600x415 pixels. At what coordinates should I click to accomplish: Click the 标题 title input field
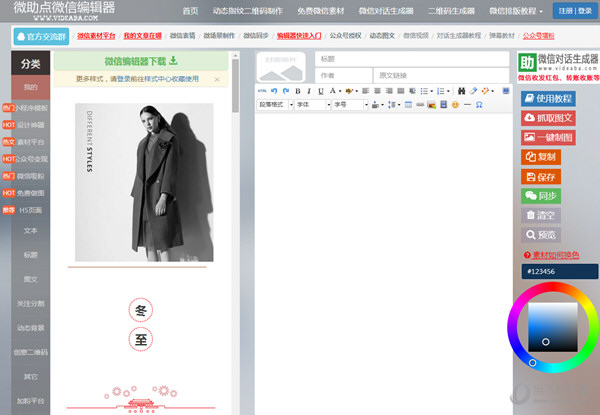(412, 59)
